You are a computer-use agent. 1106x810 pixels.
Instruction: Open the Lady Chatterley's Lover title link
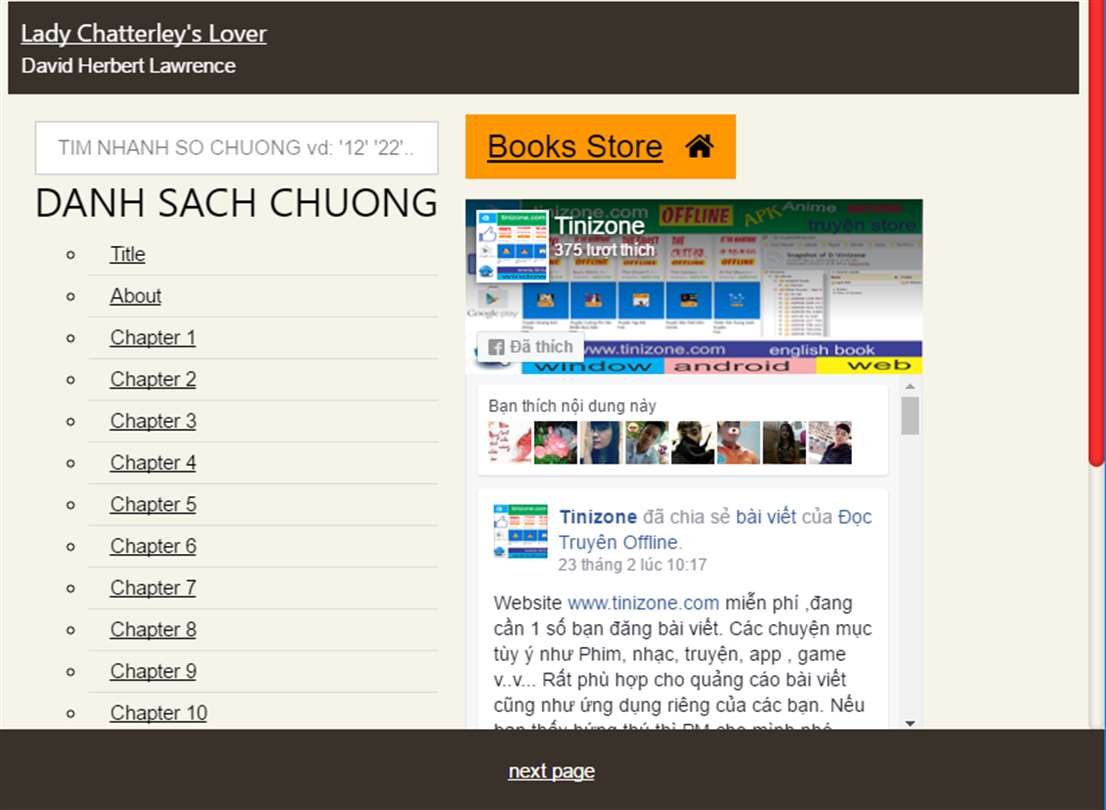(144, 33)
